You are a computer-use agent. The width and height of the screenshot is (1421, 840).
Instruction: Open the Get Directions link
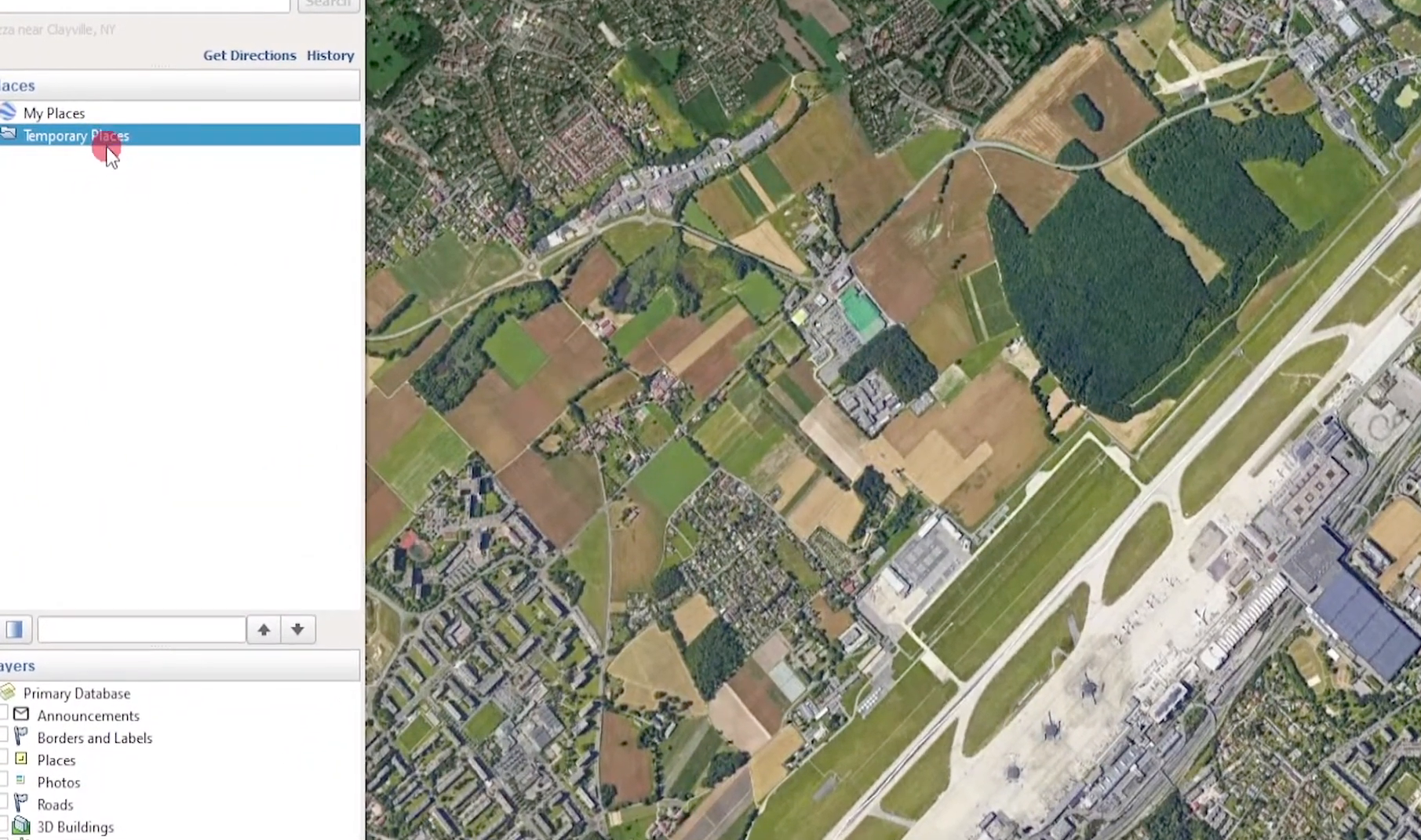coord(250,56)
